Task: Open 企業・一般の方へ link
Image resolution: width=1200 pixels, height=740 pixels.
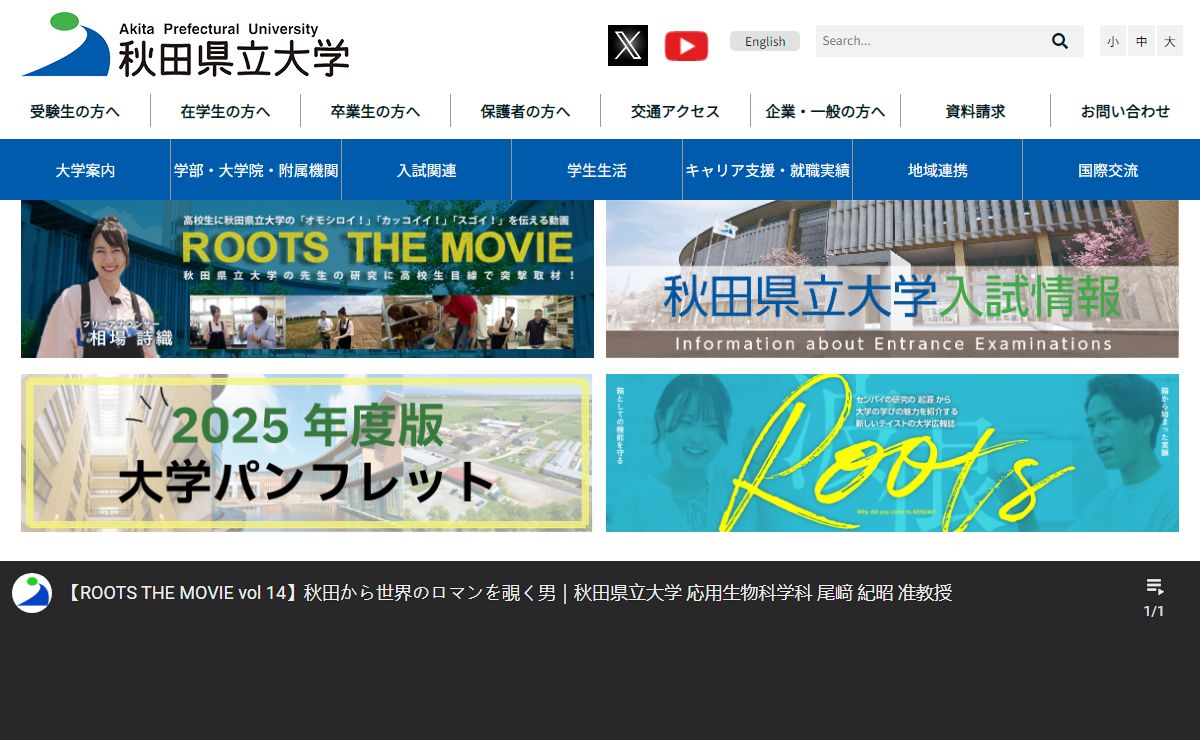Action: point(825,111)
